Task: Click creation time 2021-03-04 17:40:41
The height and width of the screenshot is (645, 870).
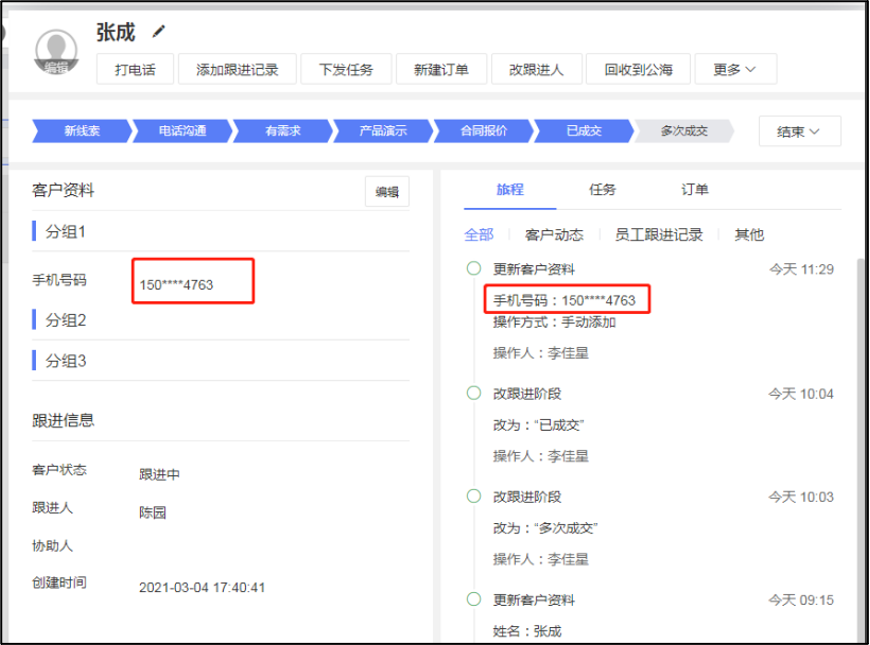Action: 202,587
